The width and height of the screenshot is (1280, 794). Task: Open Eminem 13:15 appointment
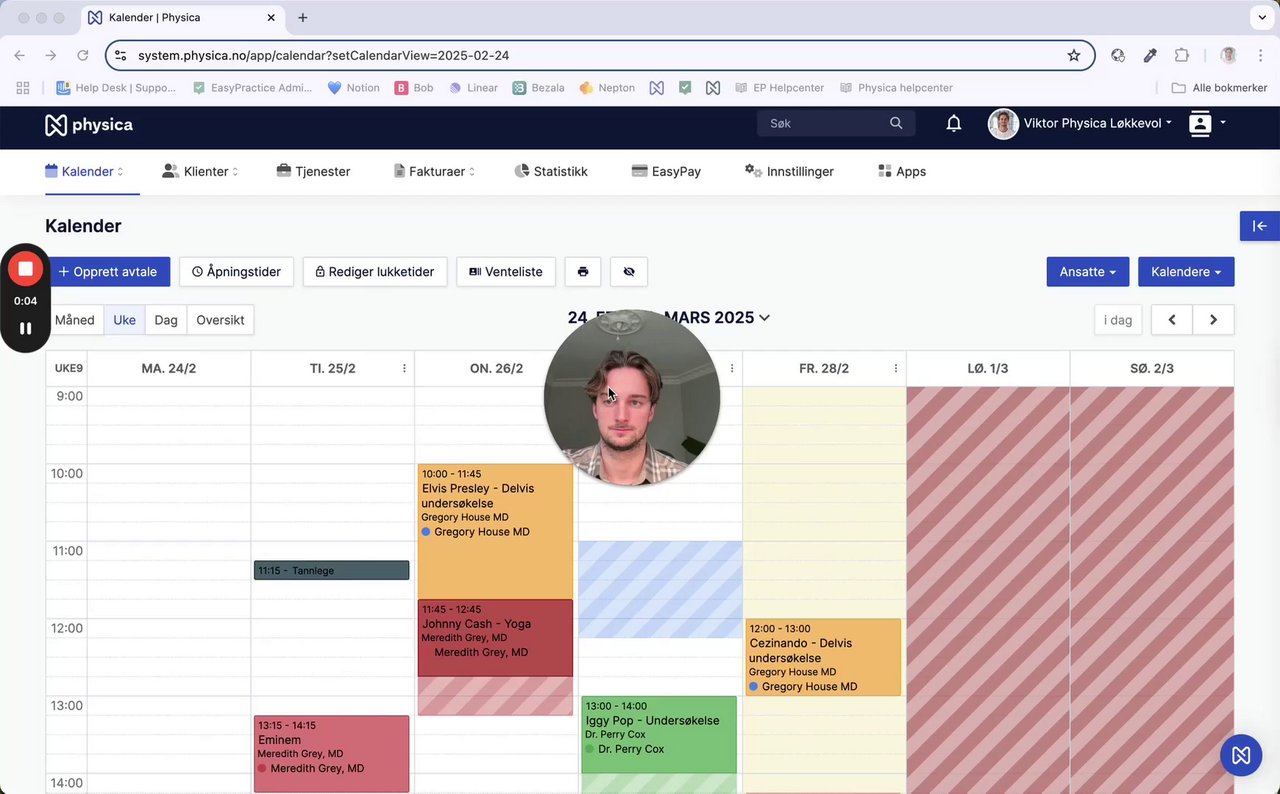click(331, 753)
